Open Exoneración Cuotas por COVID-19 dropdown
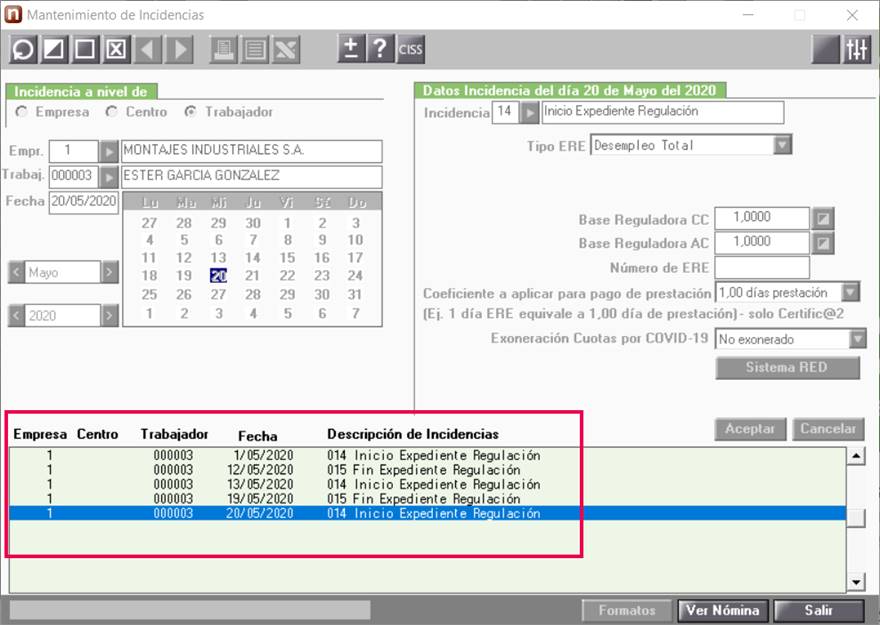Screen dimensions: 880x625 point(858,339)
